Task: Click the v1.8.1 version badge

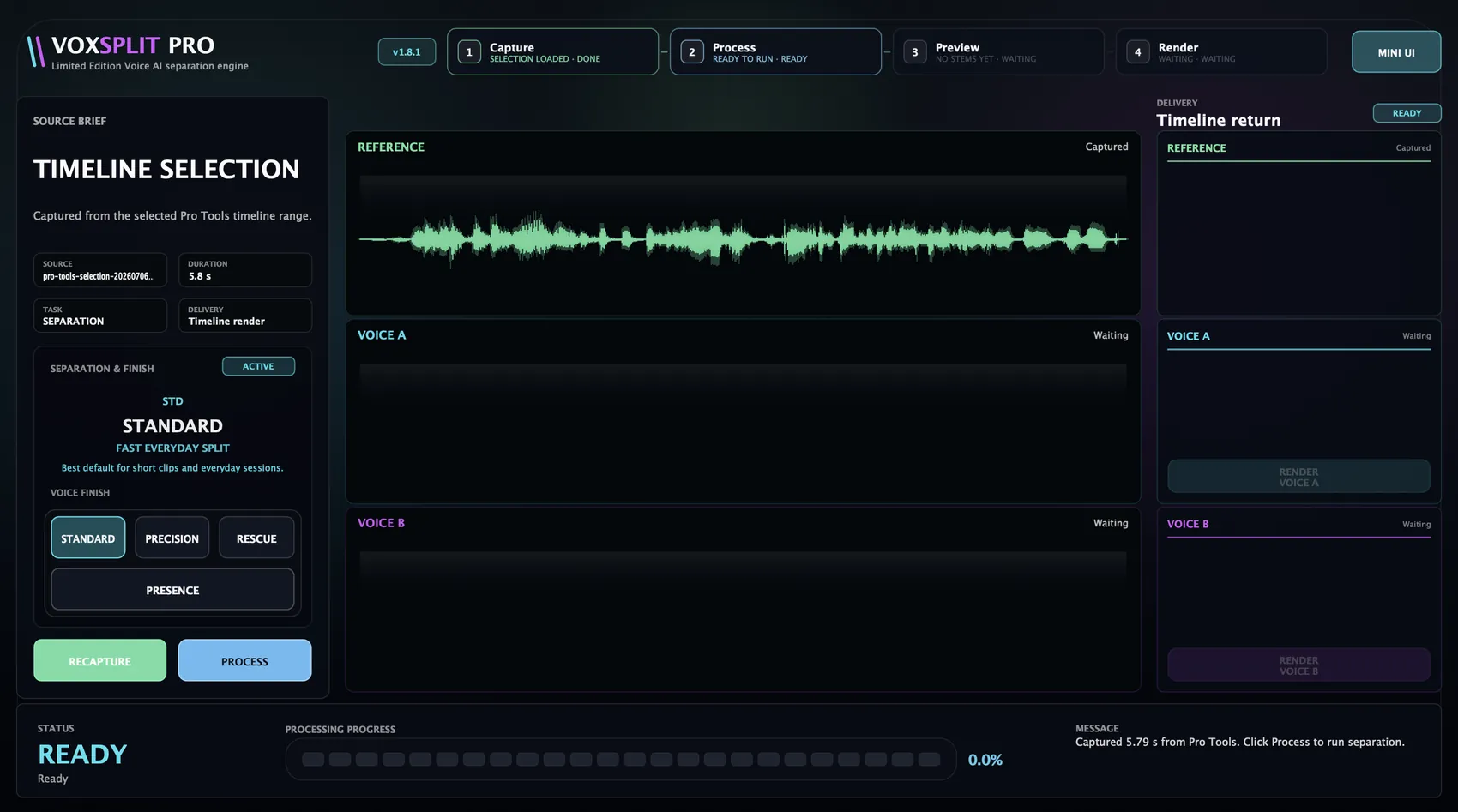Action: click(x=407, y=52)
